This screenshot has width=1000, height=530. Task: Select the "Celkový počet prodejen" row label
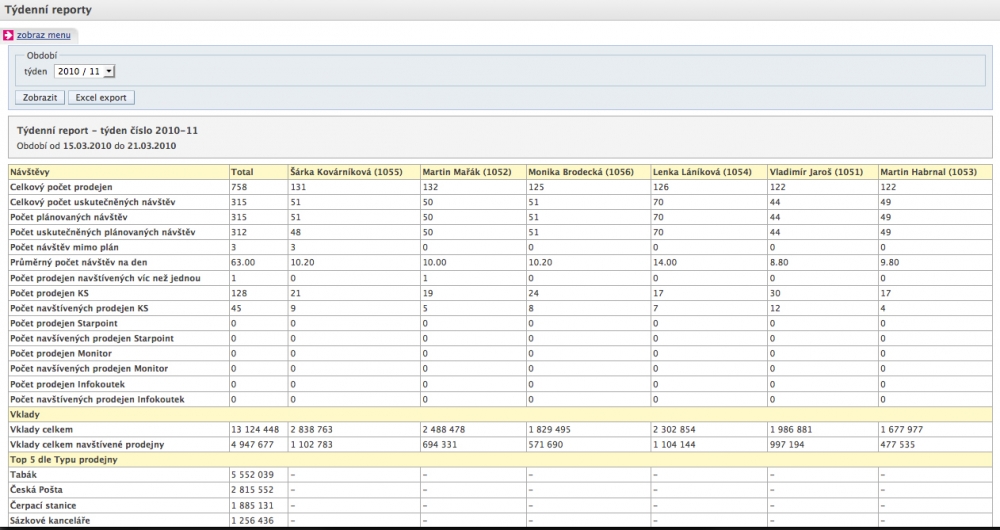pyautogui.click(x=61, y=187)
